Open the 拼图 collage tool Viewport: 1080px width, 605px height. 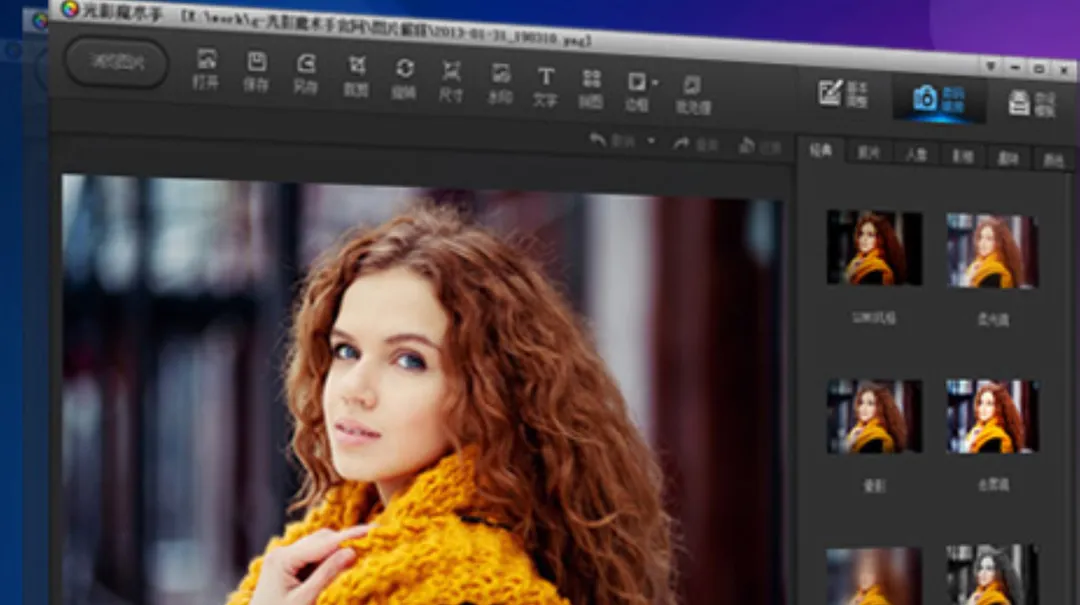tap(591, 89)
